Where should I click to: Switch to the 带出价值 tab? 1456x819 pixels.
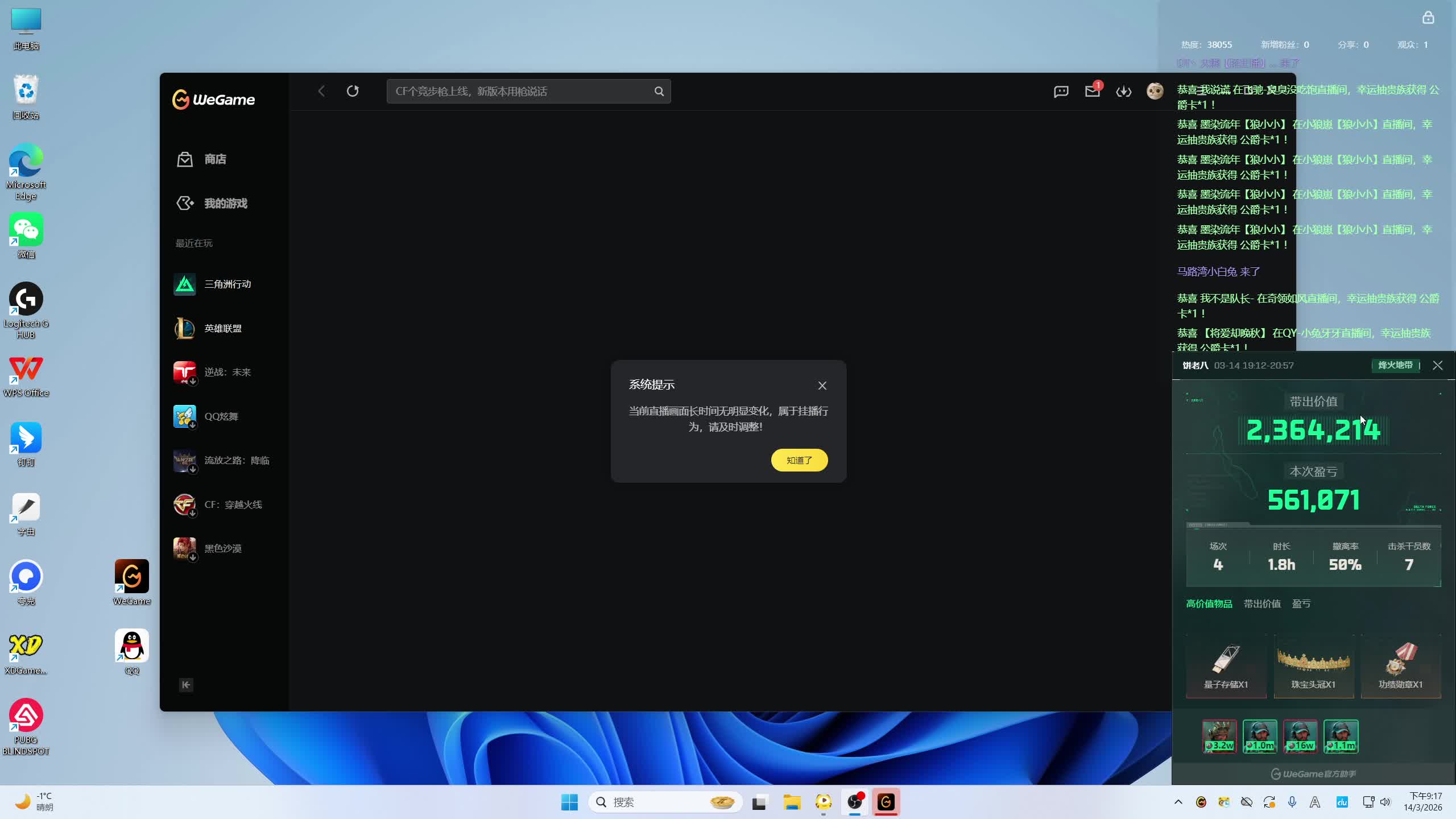(1262, 604)
